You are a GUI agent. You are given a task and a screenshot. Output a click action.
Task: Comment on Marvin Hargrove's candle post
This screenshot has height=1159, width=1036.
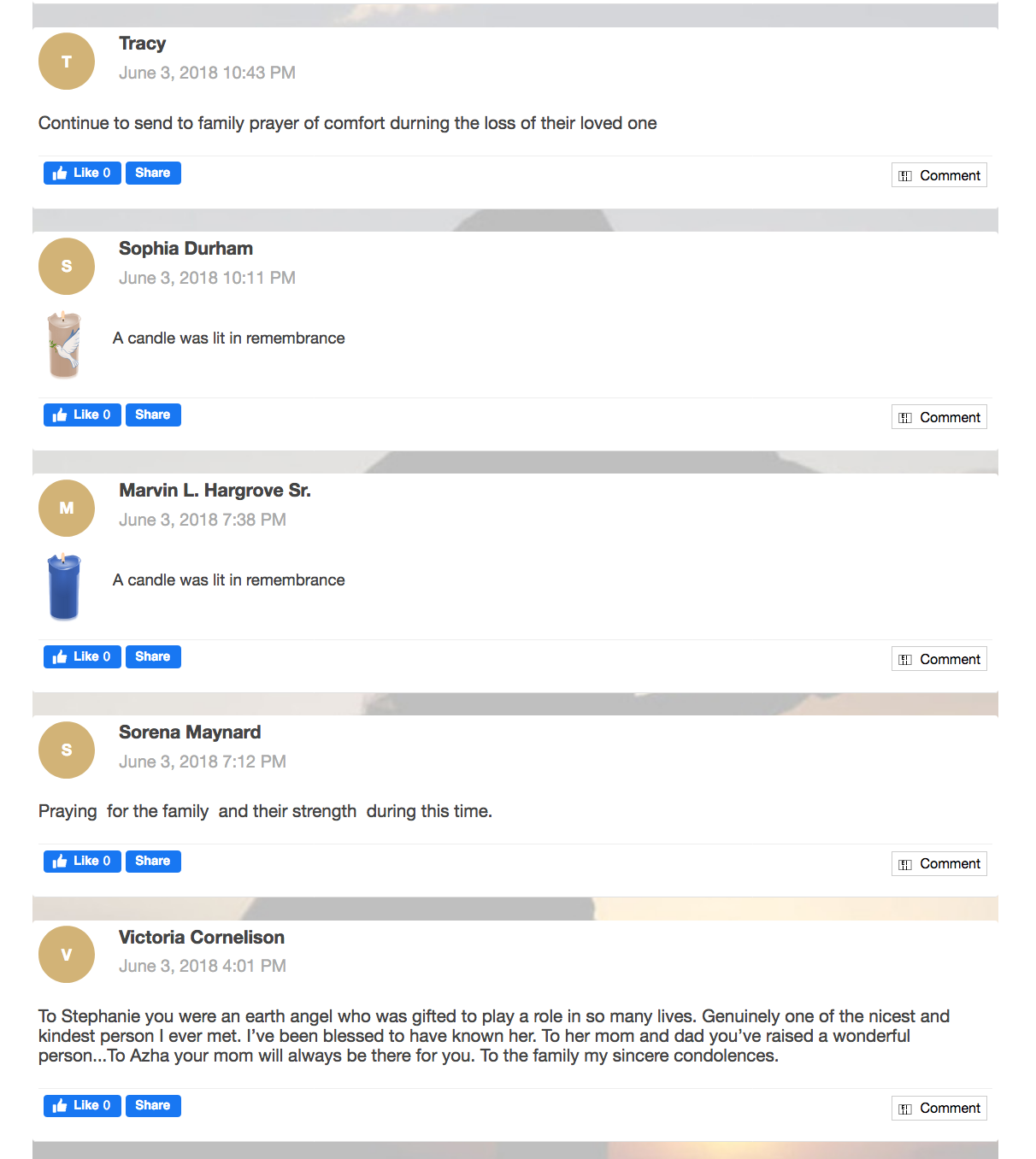pos(939,659)
